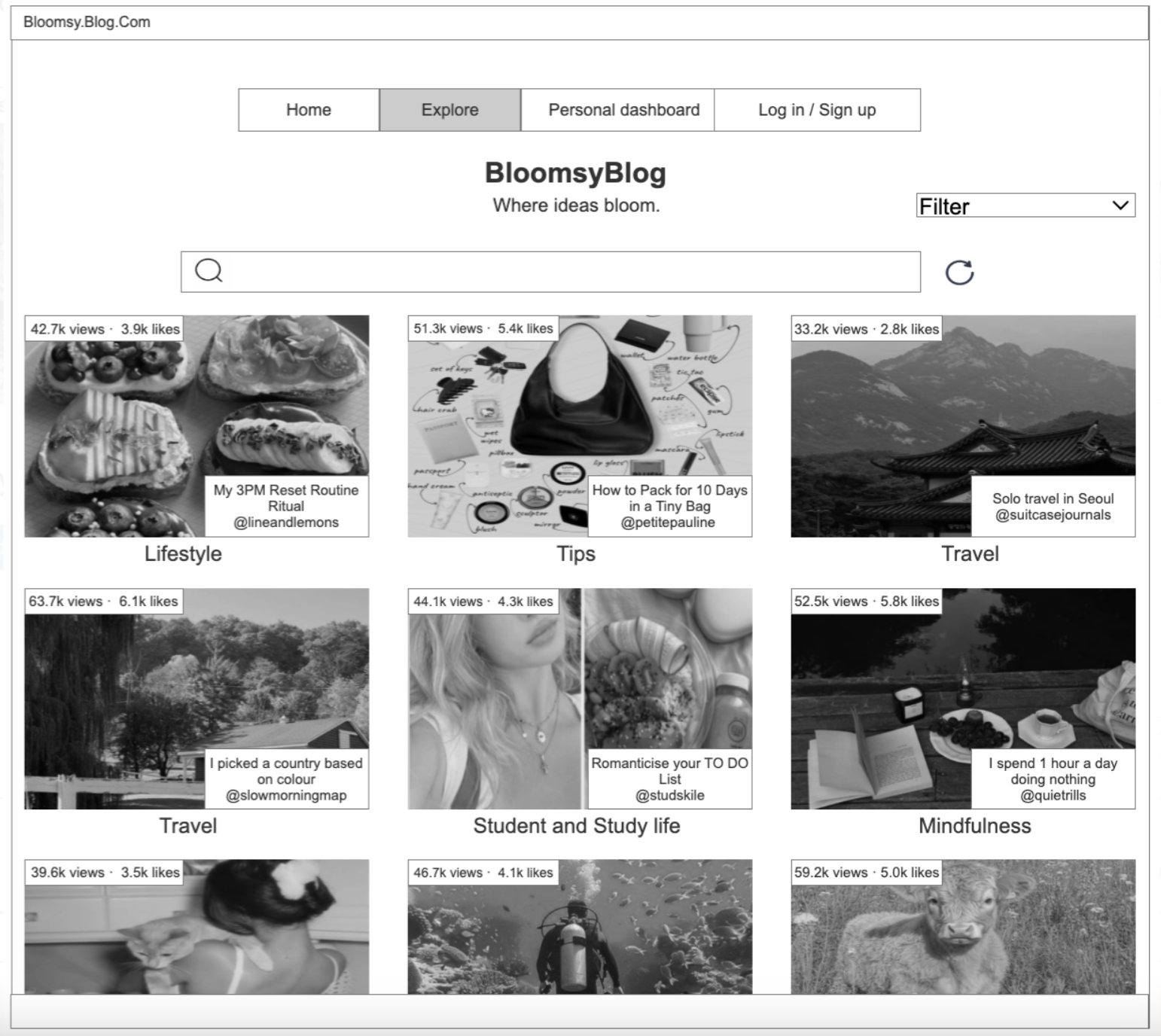Click the BloomsyBlog site heading

coord(575,172)
